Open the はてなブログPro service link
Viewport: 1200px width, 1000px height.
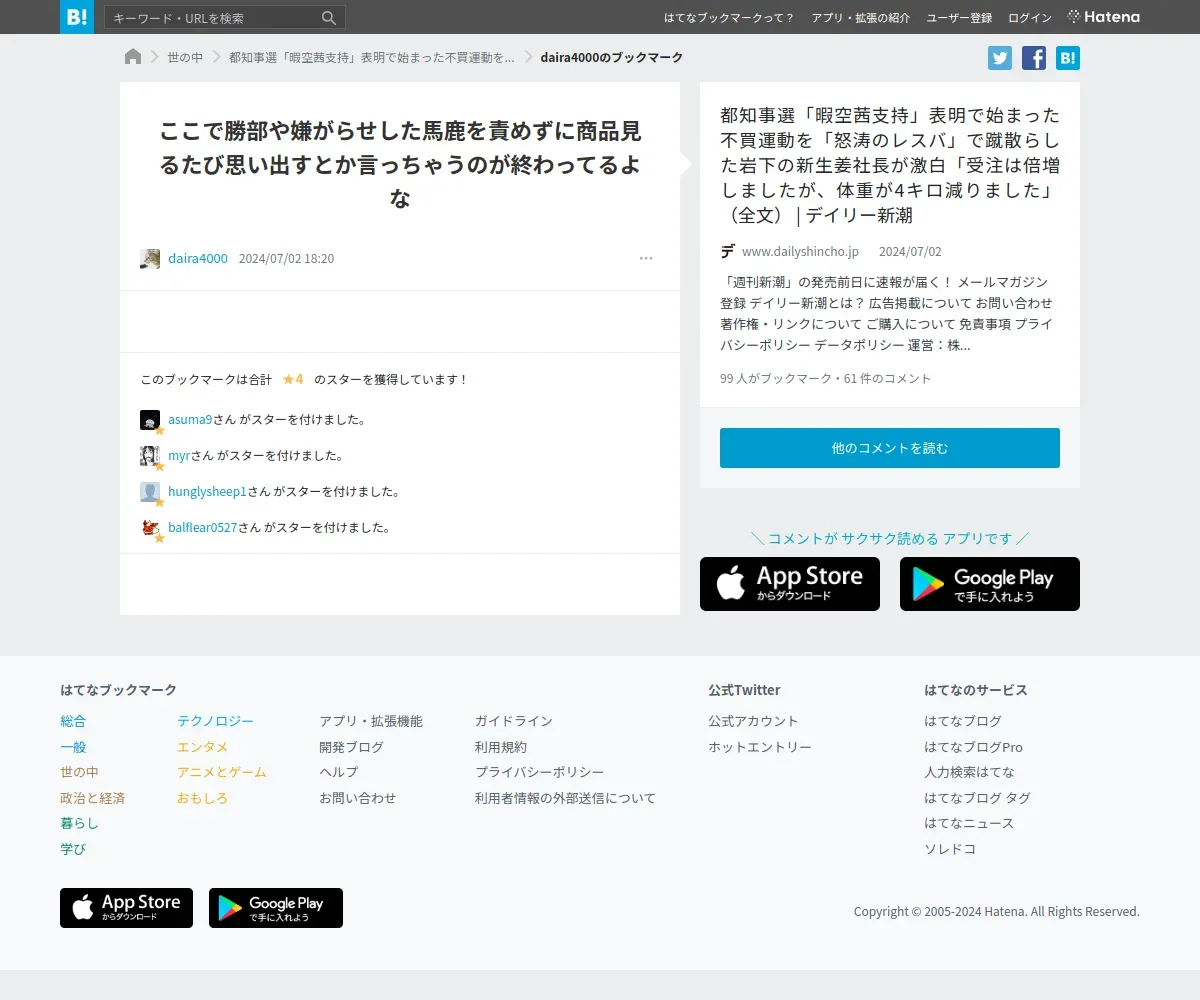973,747
